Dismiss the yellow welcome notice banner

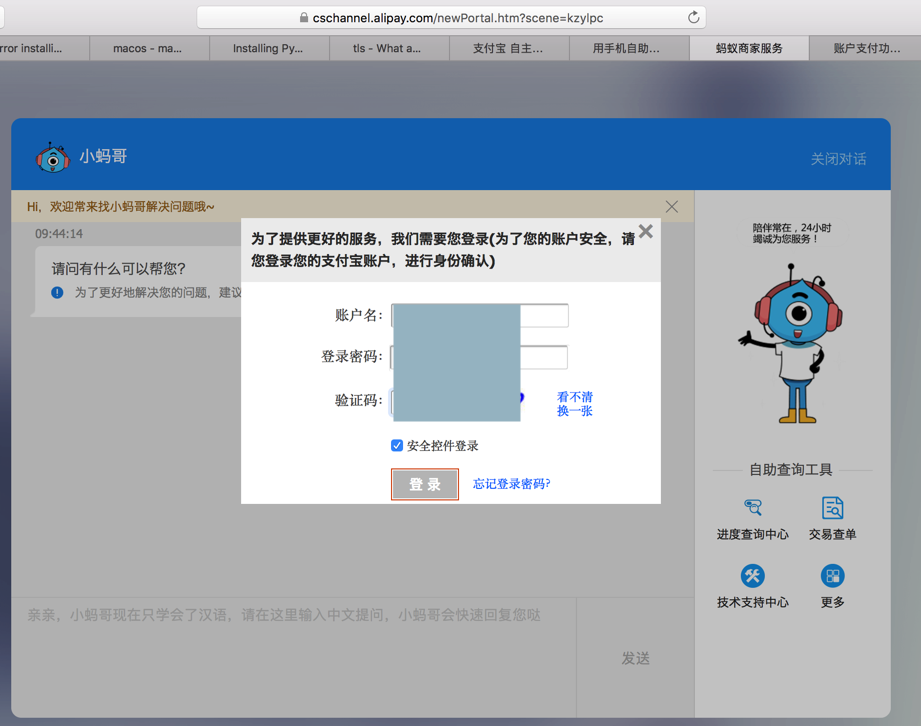point(671,207)
